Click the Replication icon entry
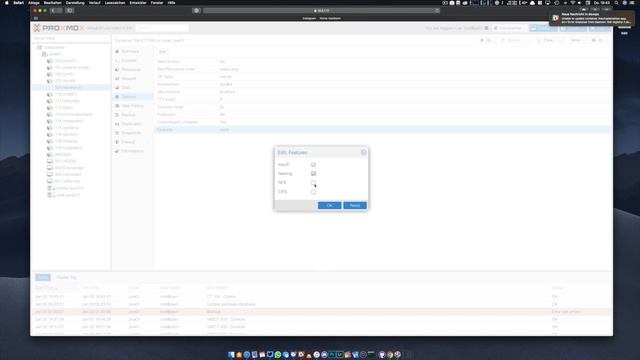The image size is (640, 360). tap(117, 124)
